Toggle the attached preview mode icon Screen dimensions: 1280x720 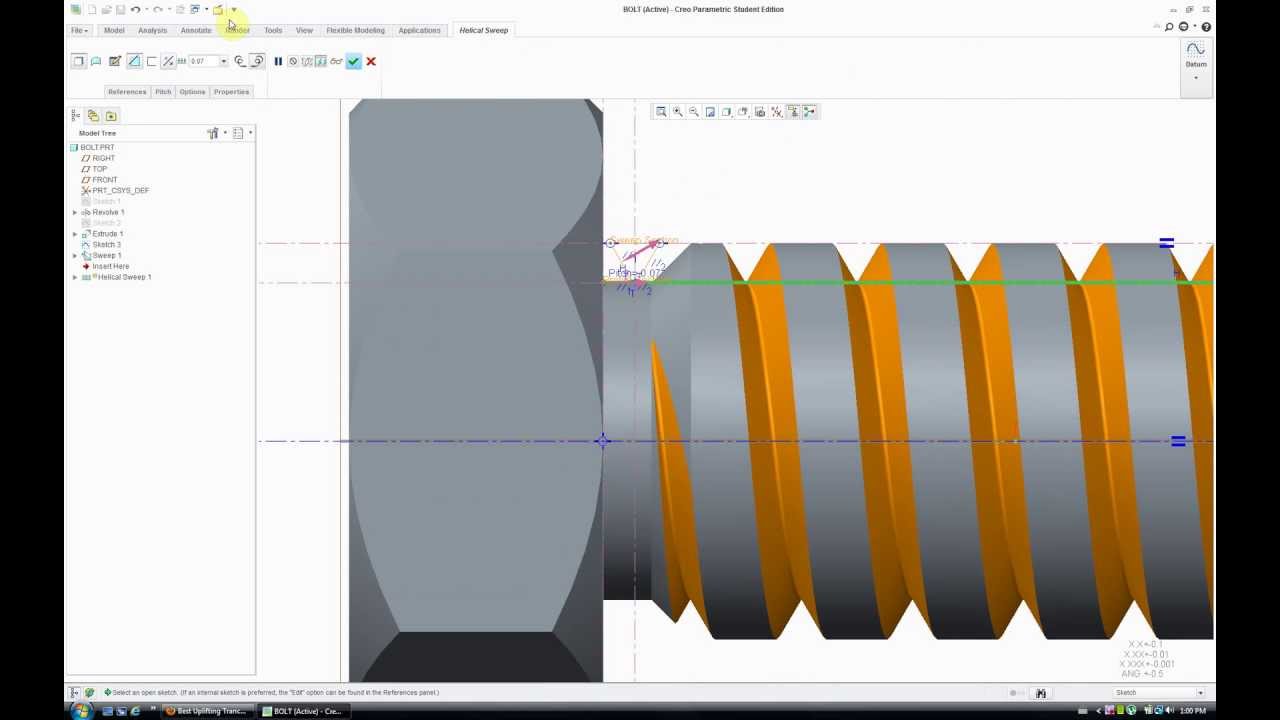(321, 61)
